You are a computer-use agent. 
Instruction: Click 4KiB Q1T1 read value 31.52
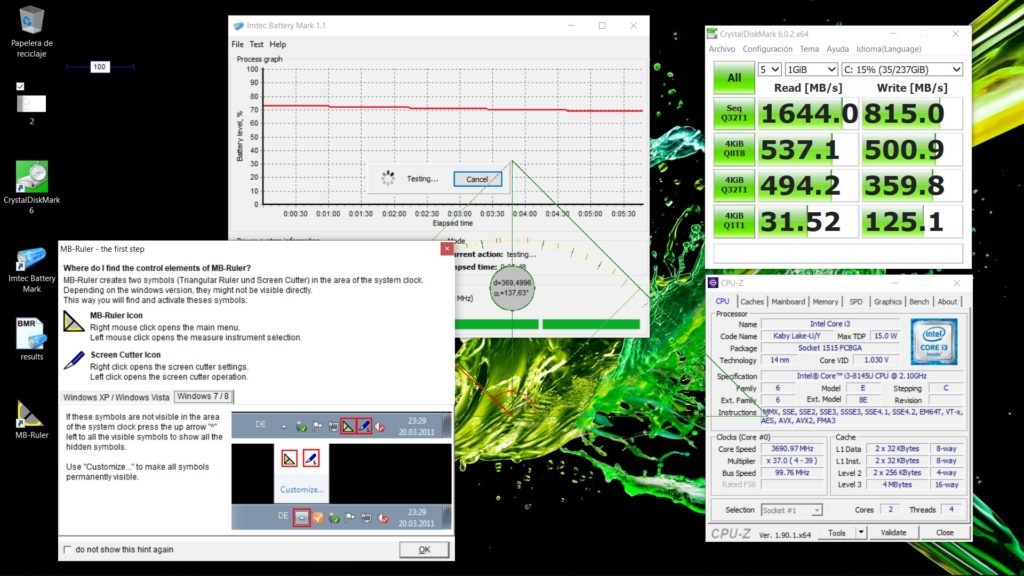tap(808, 221)
